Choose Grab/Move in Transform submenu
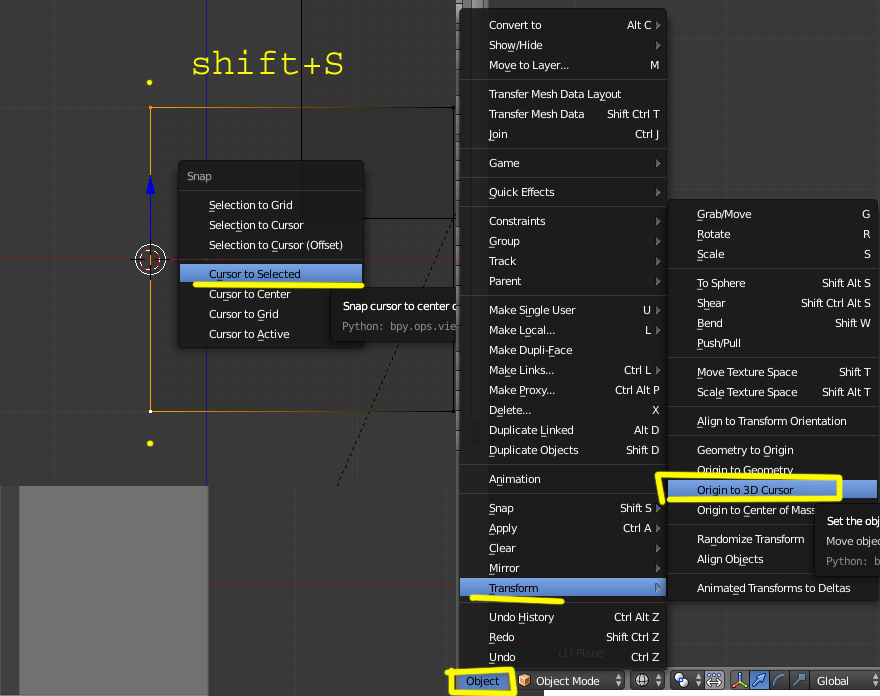This screenshot has height=696, width=880. click(x=772, y=214)
